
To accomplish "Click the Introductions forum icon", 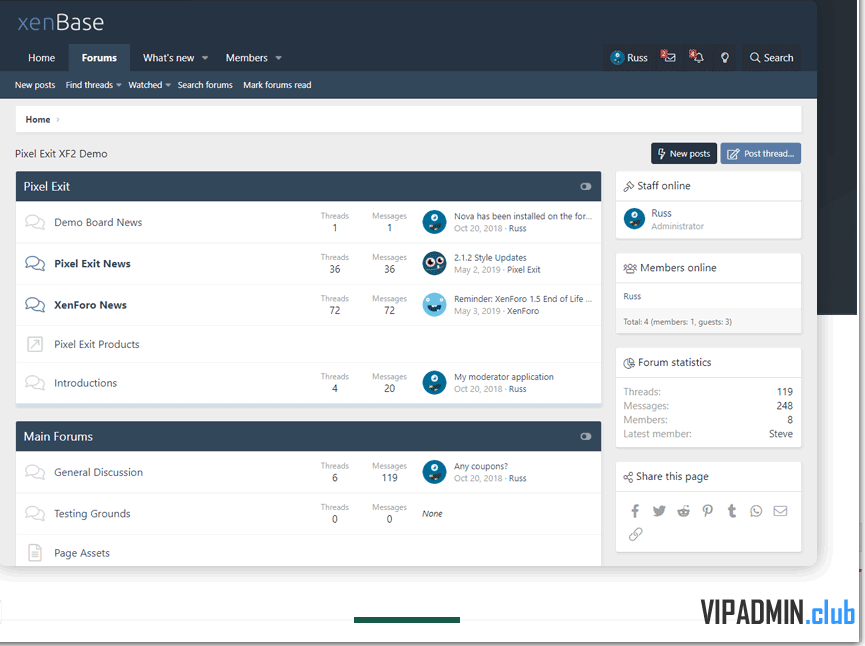I will [35, 383].
